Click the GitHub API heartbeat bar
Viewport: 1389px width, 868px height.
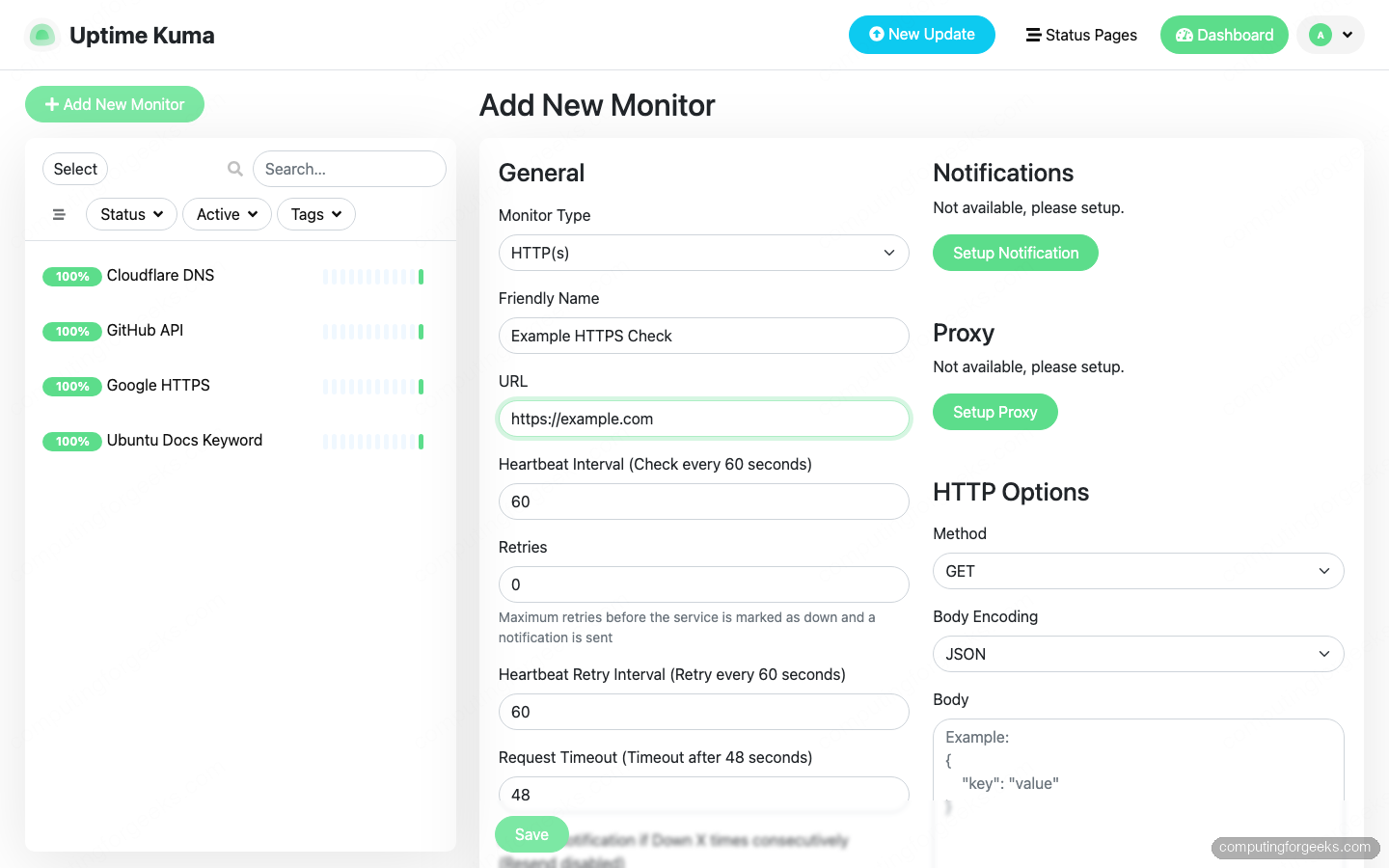(373, 332)
